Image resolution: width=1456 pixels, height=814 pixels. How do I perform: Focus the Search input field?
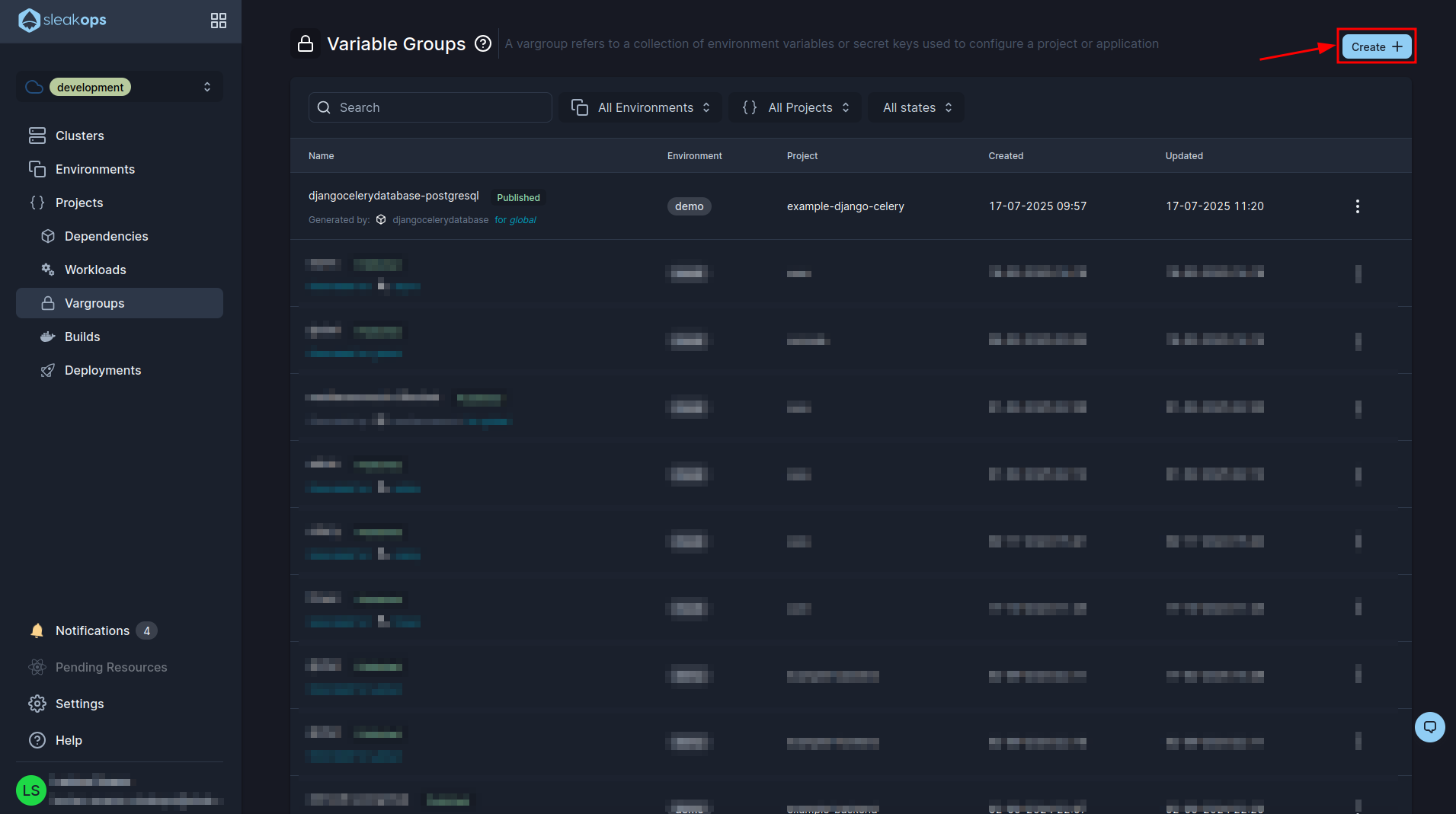pyautogui.click(x=430, y=107)
